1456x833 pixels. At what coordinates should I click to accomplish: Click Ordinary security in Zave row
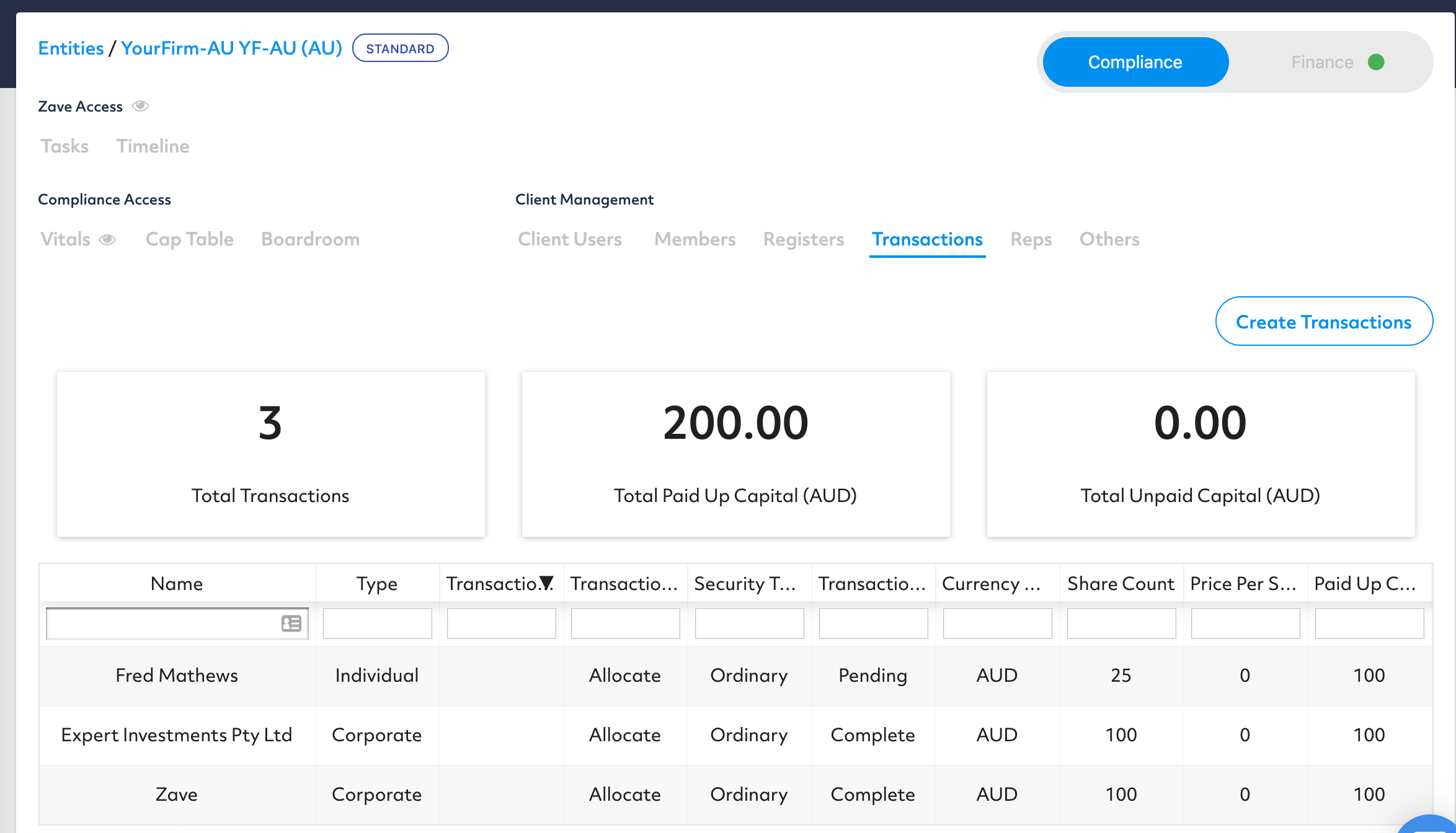(x=750, y=794)
